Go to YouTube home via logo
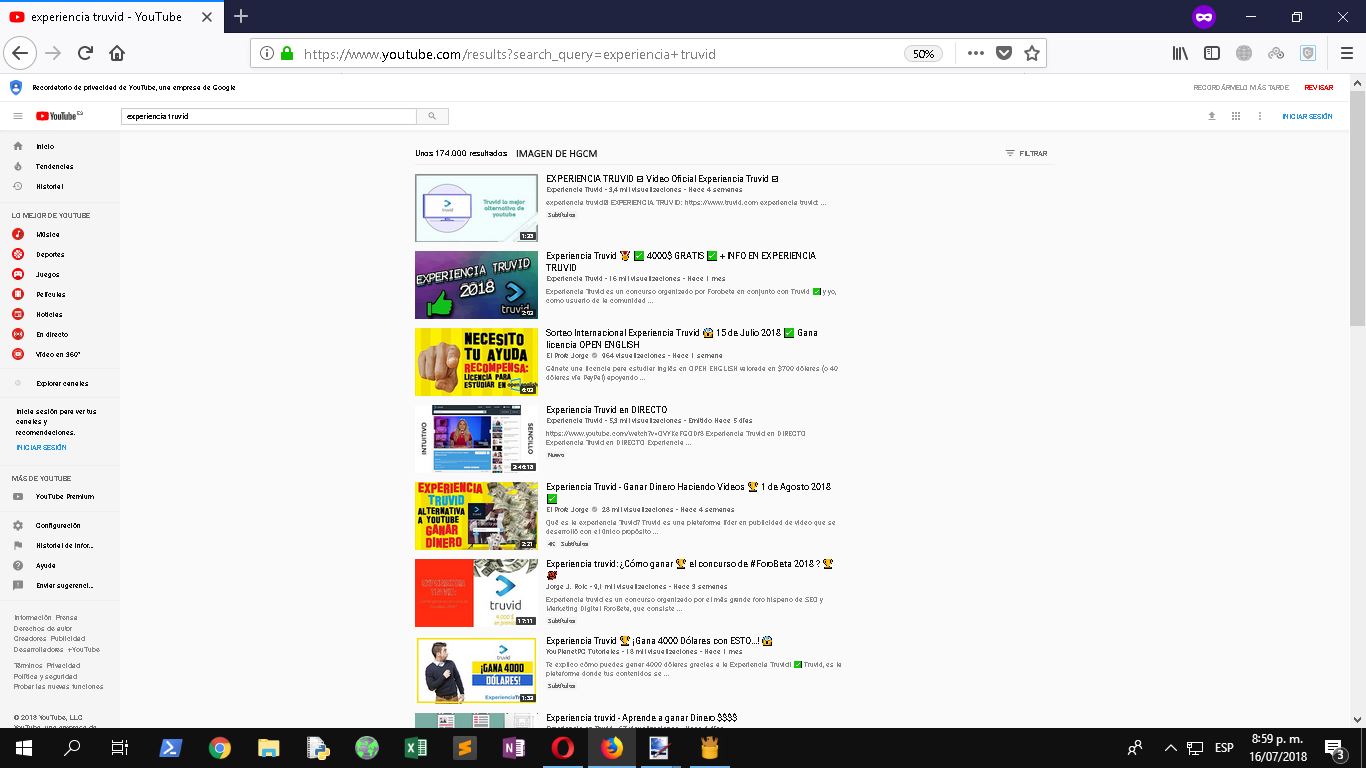This screenshot has height=768, width=1366. pyautogui.click(x=58, y=116)
